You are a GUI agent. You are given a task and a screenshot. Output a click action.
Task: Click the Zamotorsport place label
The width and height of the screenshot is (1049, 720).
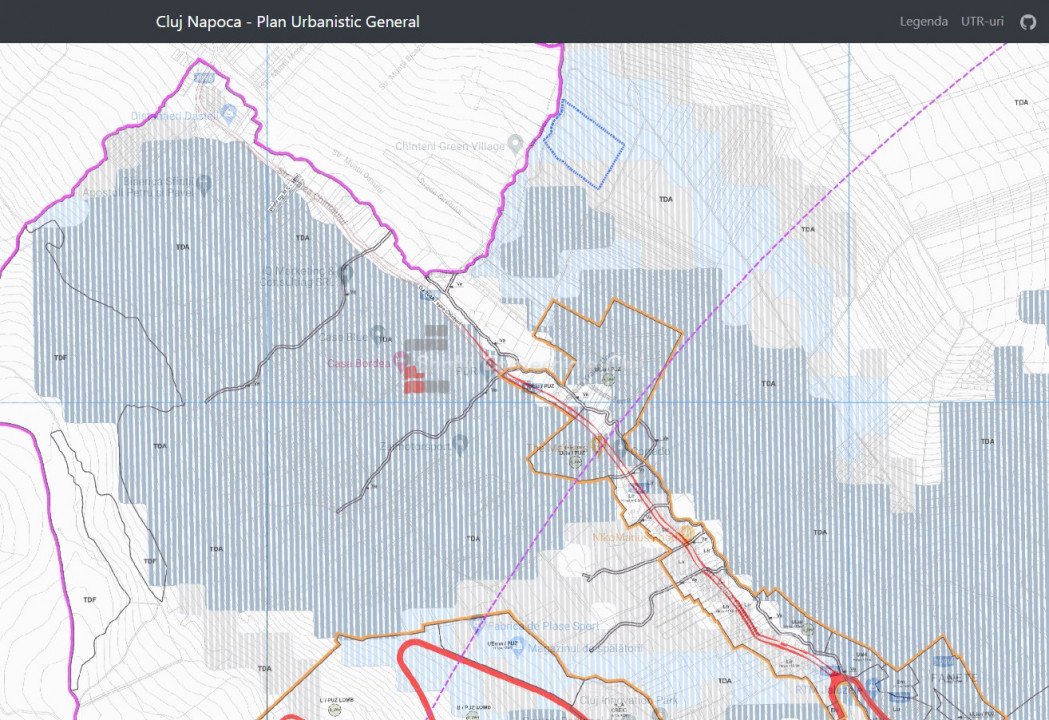tap(414, 448)
